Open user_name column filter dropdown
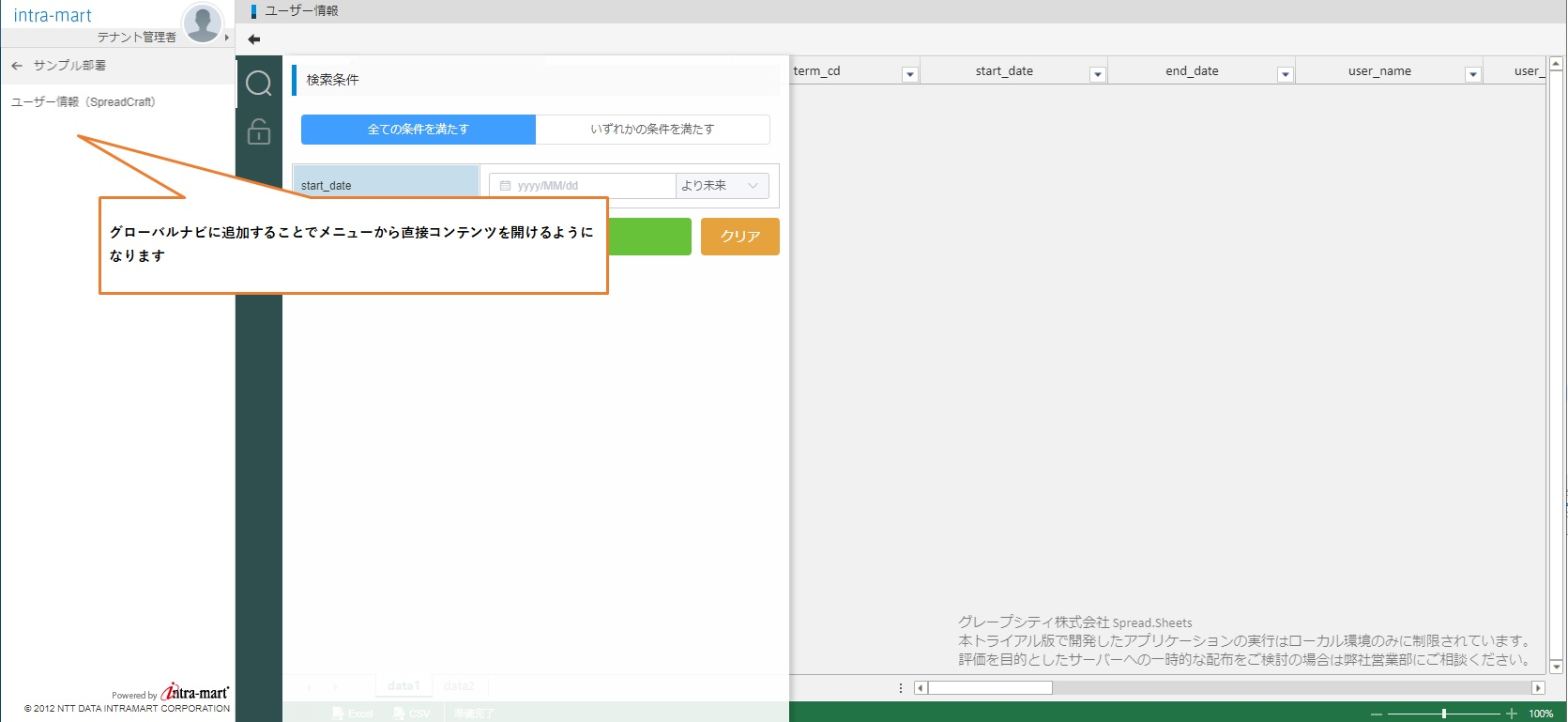The height and width of the screenshot is (722, 1568). 1472,75
